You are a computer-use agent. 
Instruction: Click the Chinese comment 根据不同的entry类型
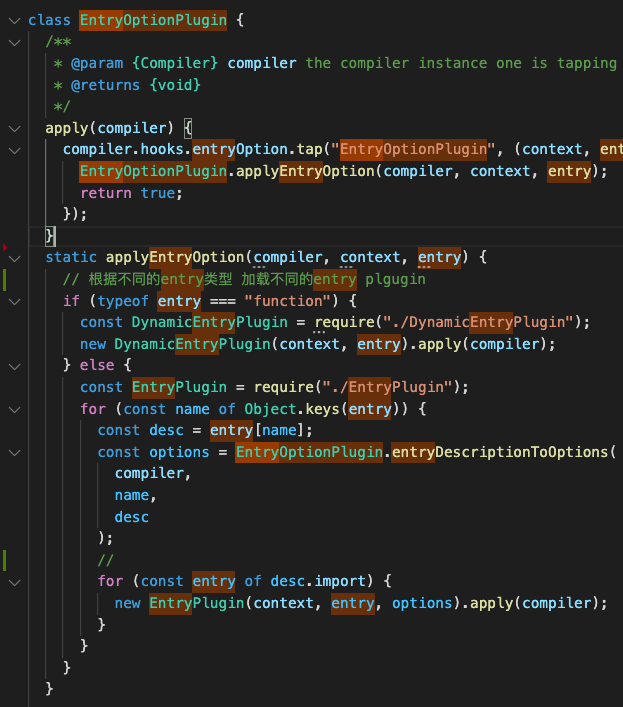160,280
